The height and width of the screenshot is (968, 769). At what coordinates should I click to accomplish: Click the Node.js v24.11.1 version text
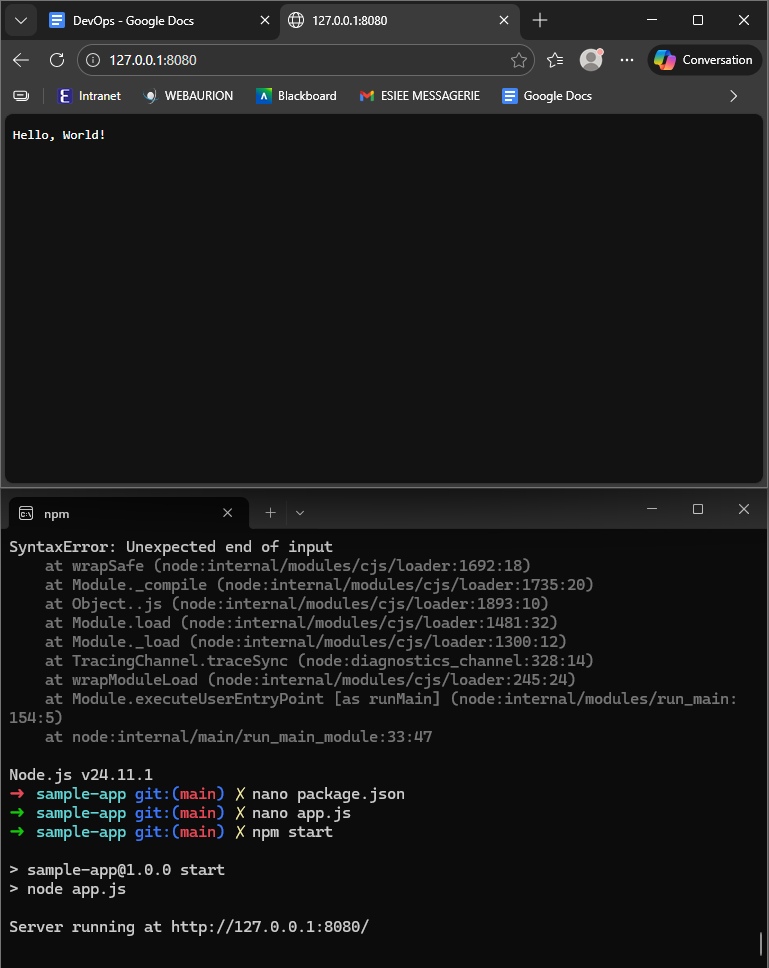(81, 775)
